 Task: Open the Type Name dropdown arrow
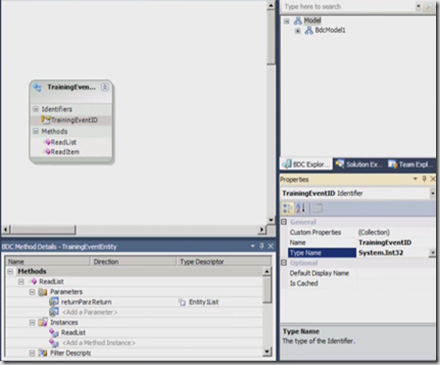pyautogui.click(x=432, y=253)
